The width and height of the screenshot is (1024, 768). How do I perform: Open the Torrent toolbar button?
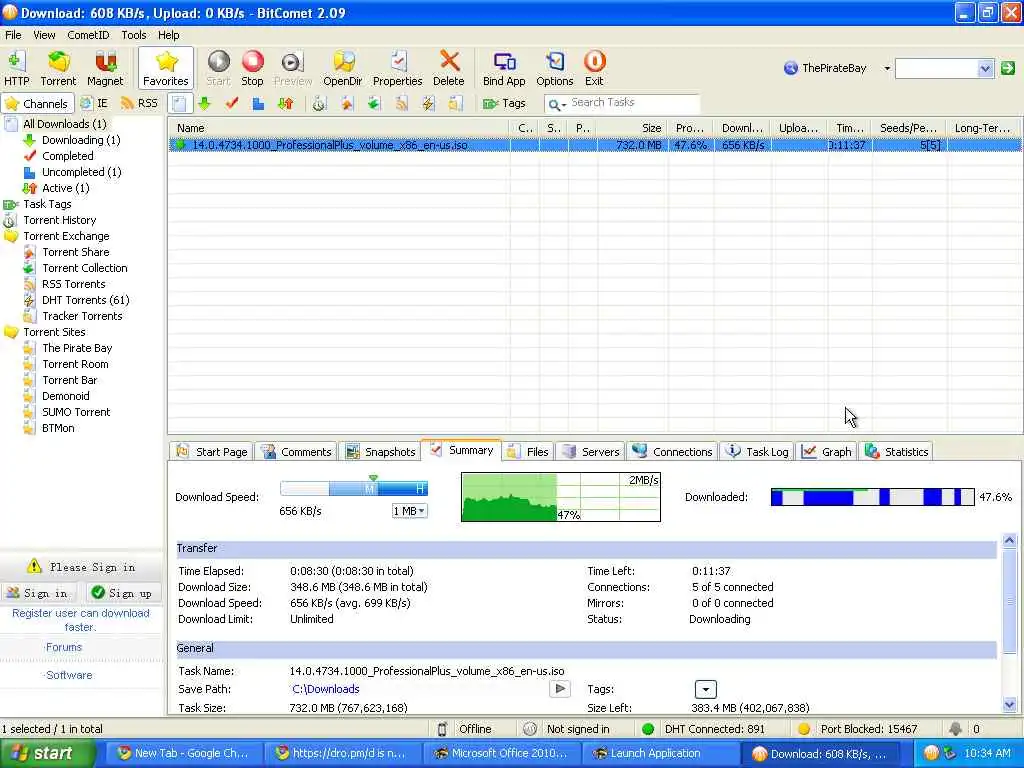[x=58, y=68]
